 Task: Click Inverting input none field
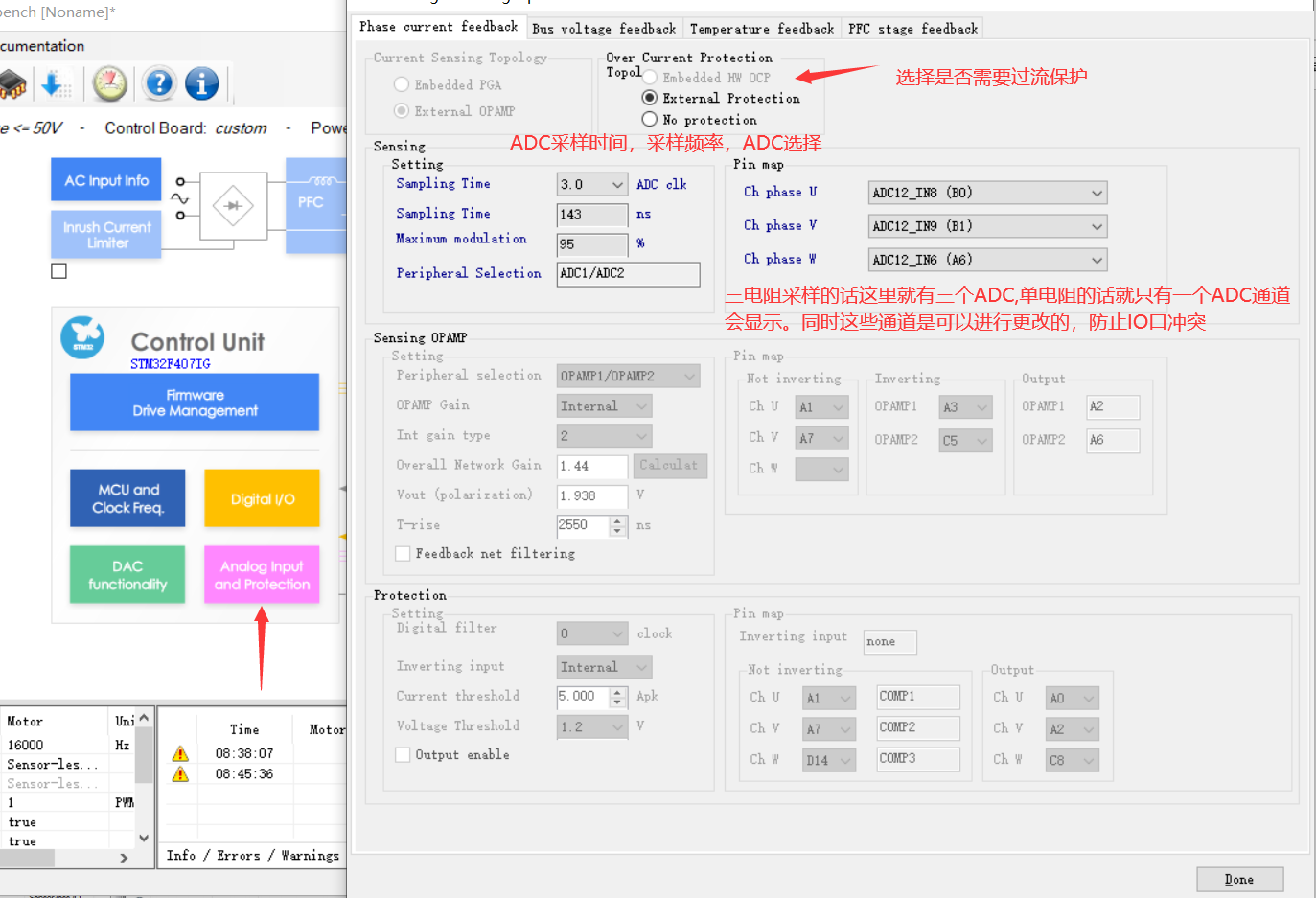(x=890, y=642)
